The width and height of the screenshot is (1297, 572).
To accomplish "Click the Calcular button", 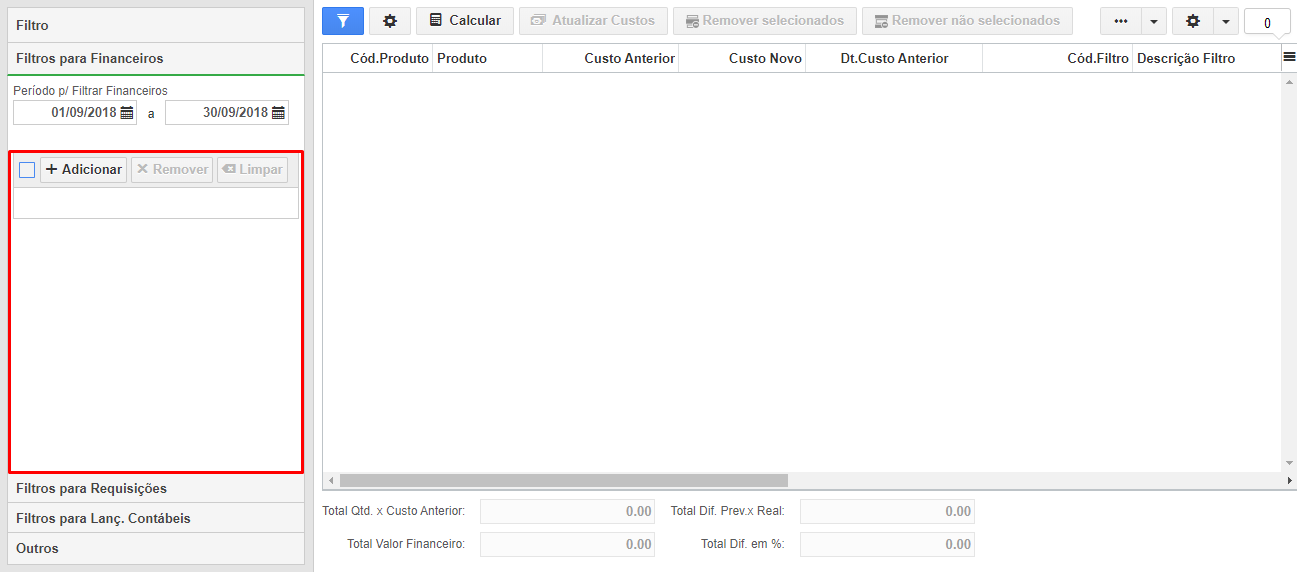I will [x=465, y=21].
